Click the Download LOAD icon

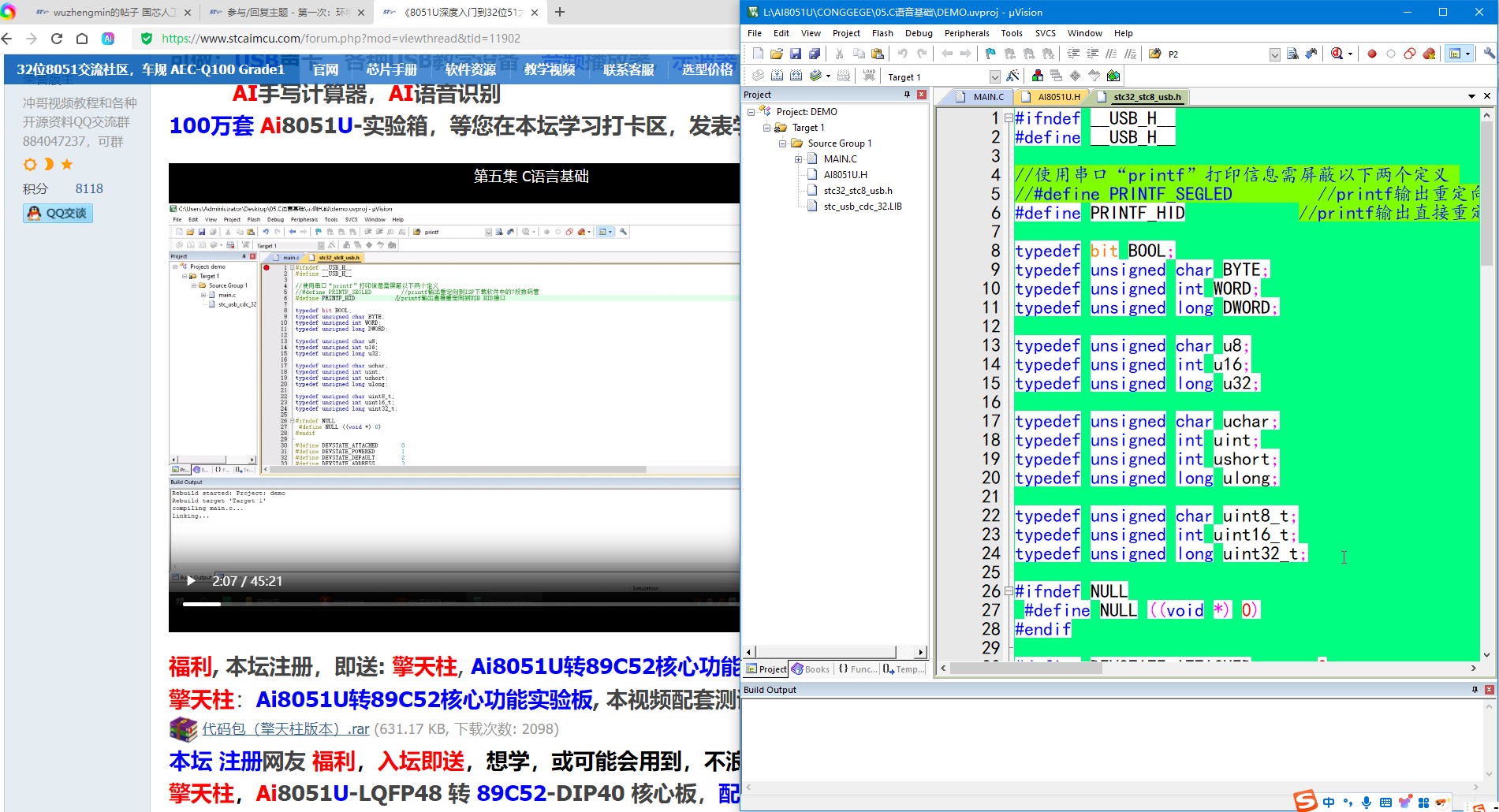click(869, 76)
